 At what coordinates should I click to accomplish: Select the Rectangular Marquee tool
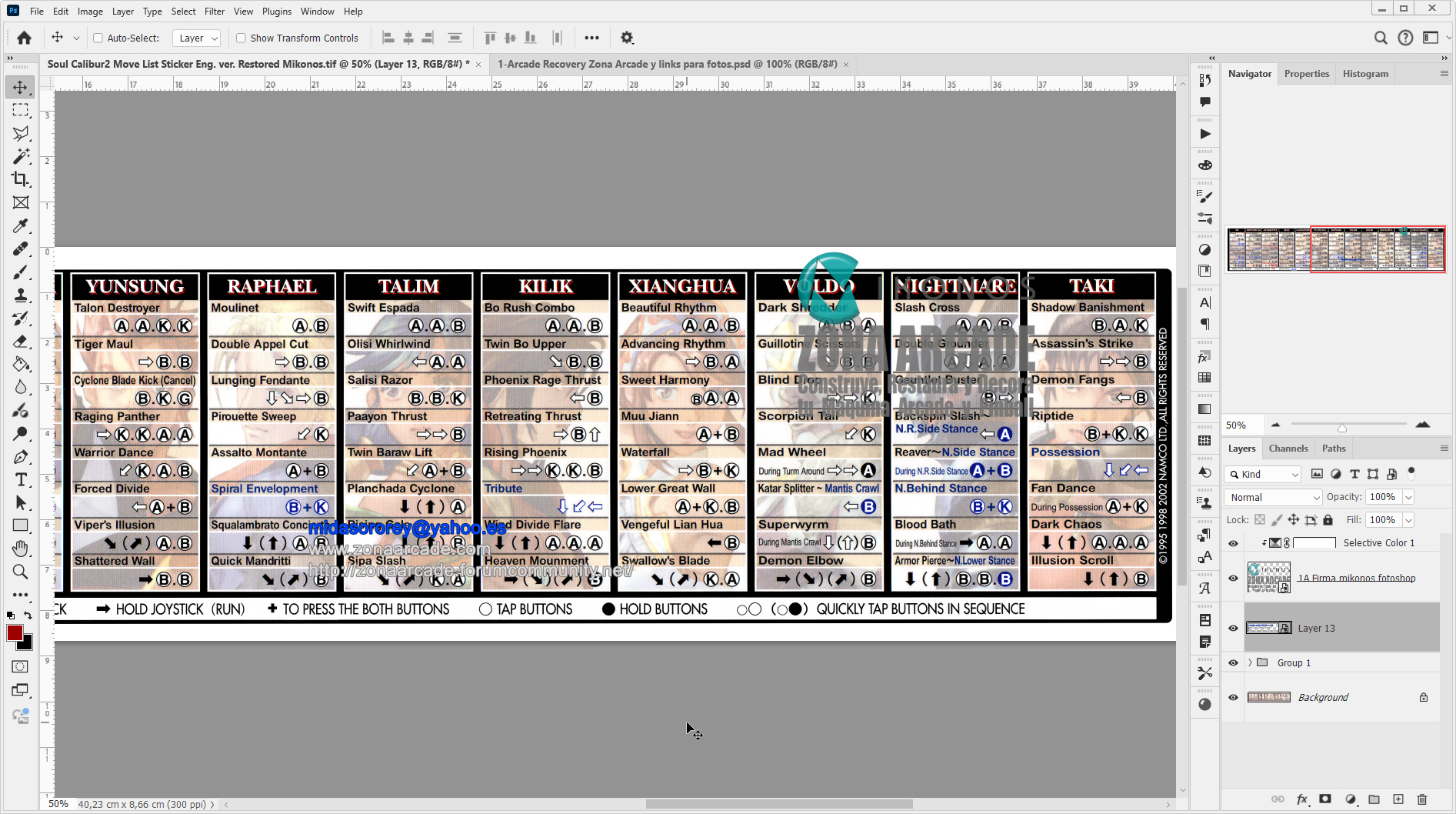[21, 110]
